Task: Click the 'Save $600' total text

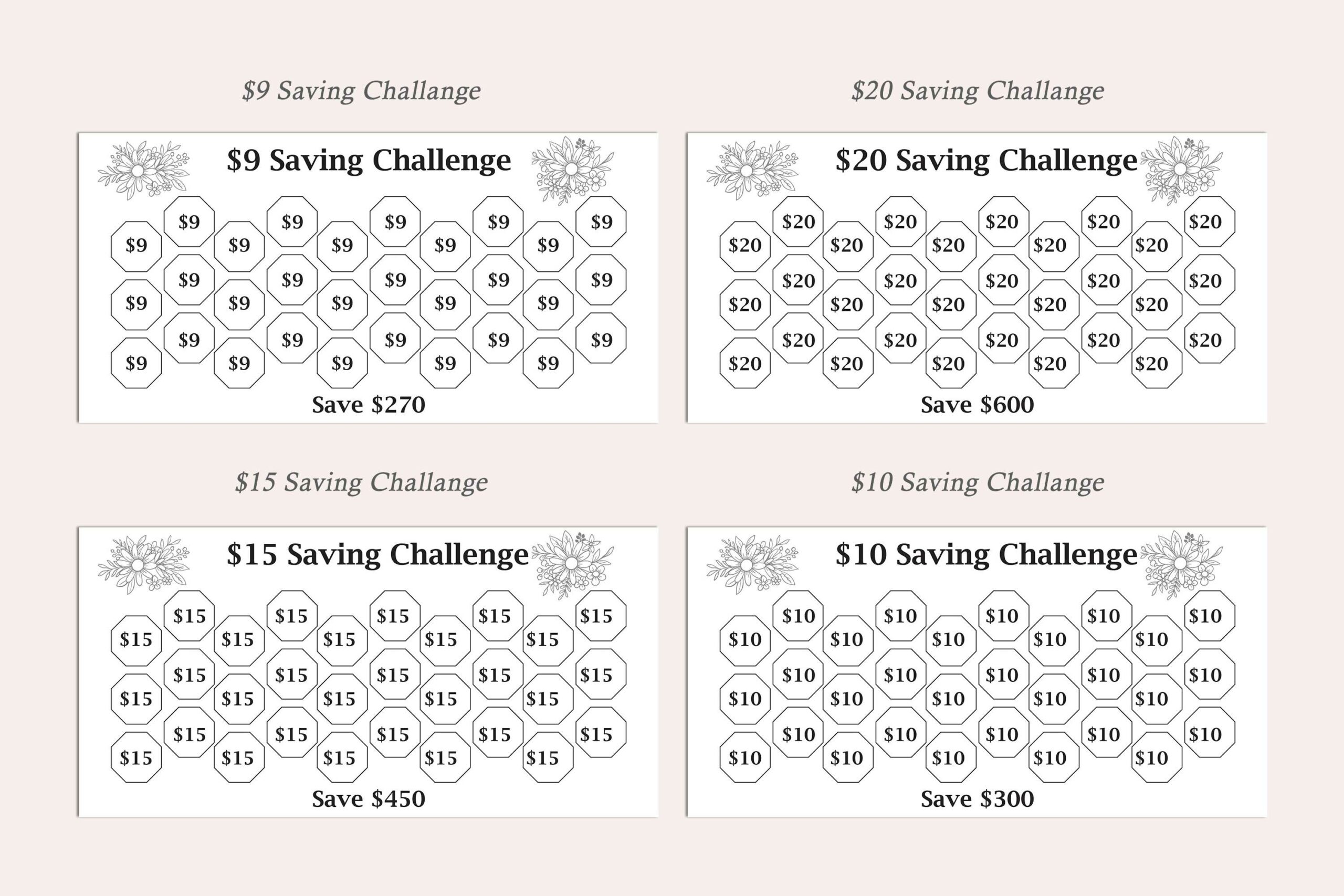Action: click(977, 405)
